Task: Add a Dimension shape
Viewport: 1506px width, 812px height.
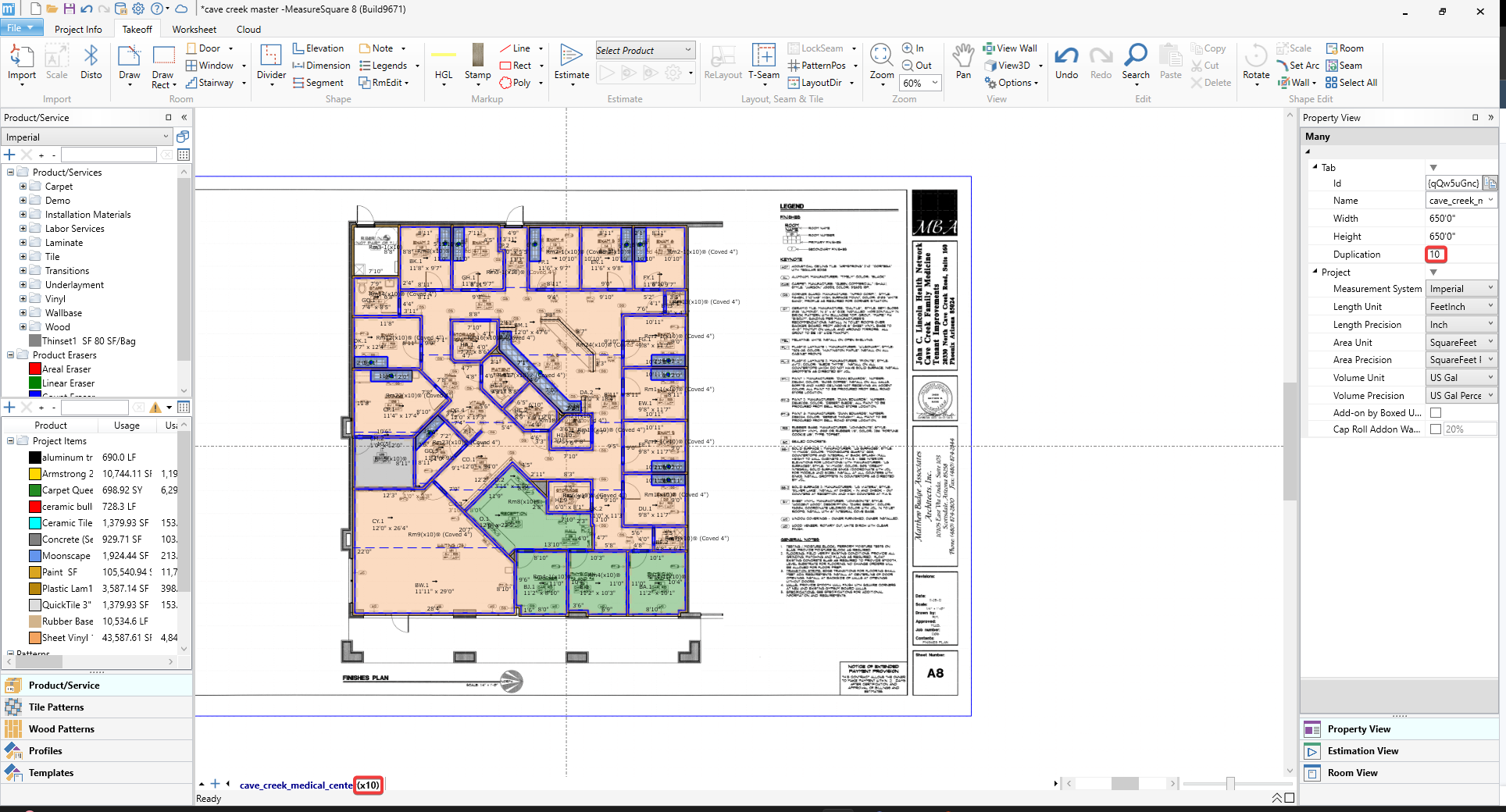Action: (x=321, y=66)
